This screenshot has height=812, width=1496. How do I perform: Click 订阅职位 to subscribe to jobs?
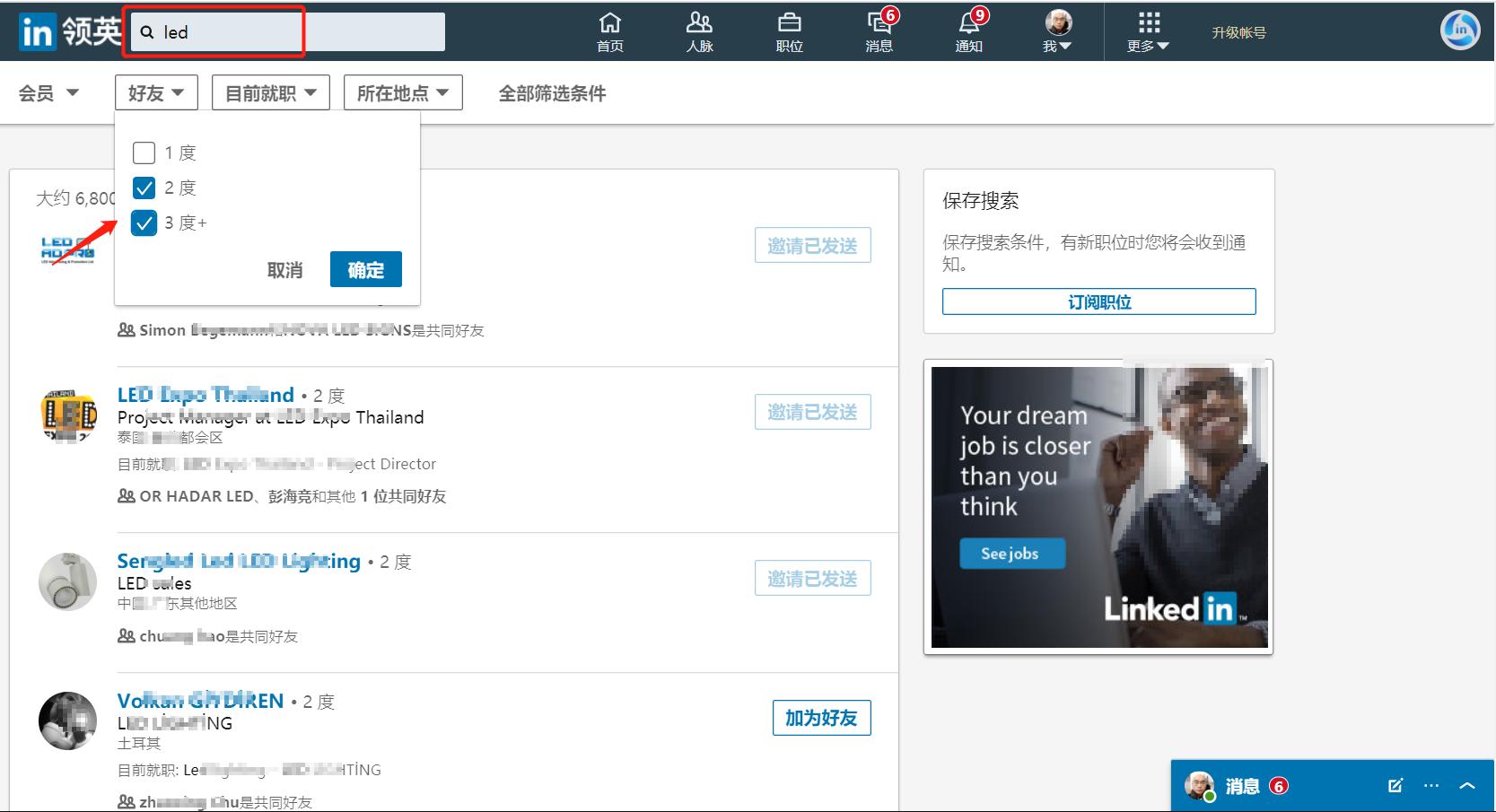click(x=1098, y=301)
